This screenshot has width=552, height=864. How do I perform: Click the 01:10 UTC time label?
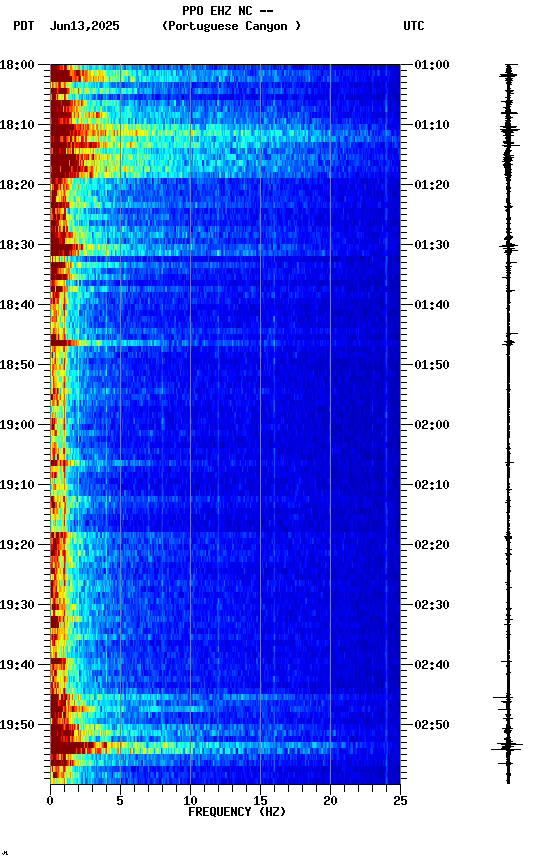(x=432, y=125)
